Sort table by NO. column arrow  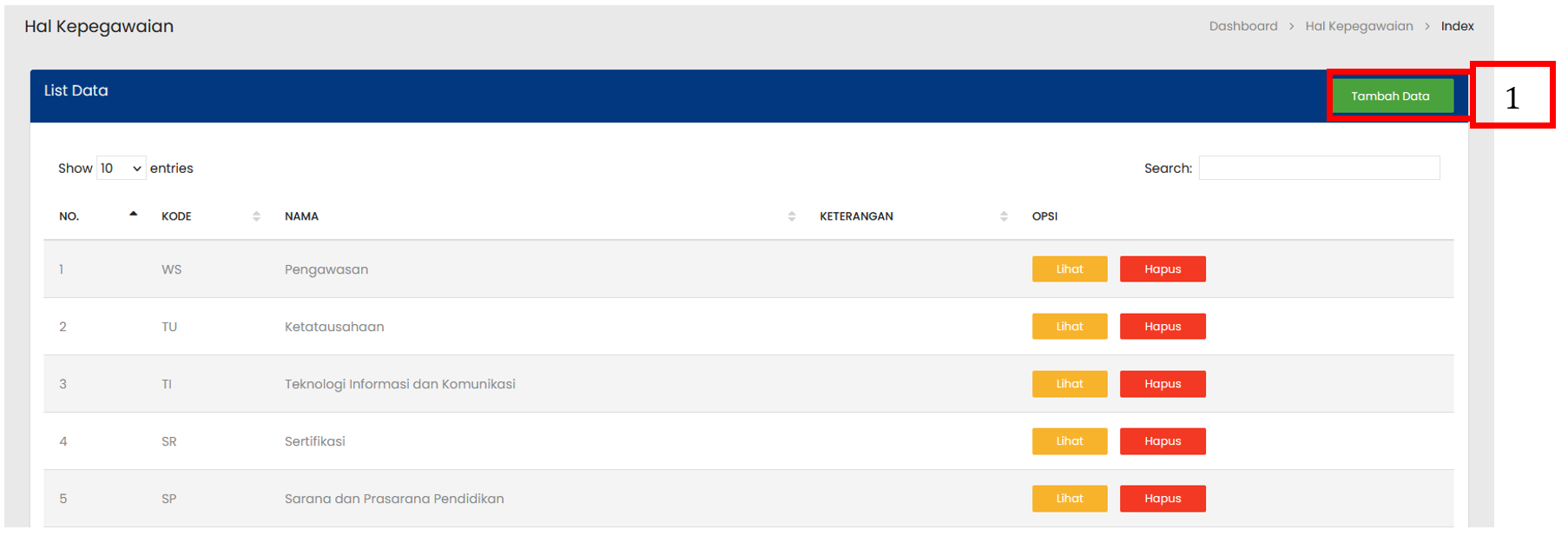(133, 215)
